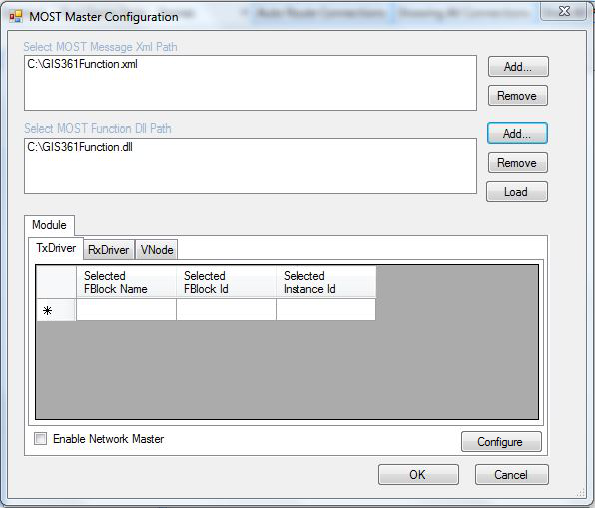Click the MOST Master Configuration title icon

[x=16, y=16]
